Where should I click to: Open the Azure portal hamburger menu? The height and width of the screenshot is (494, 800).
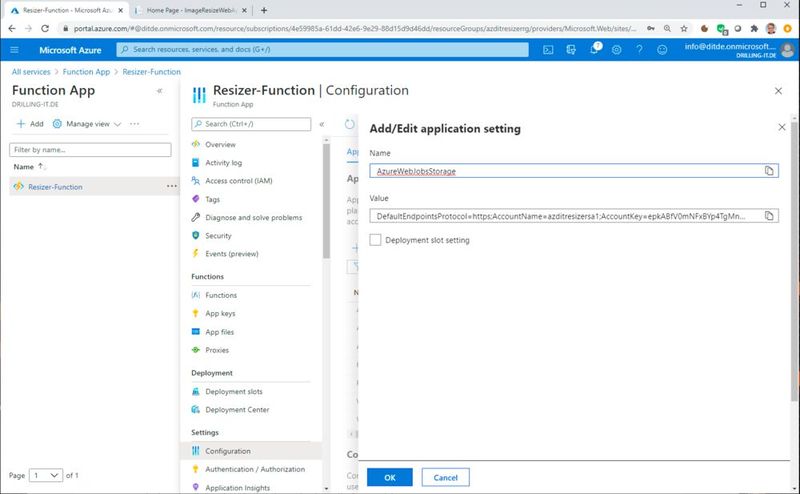[14, 50]
